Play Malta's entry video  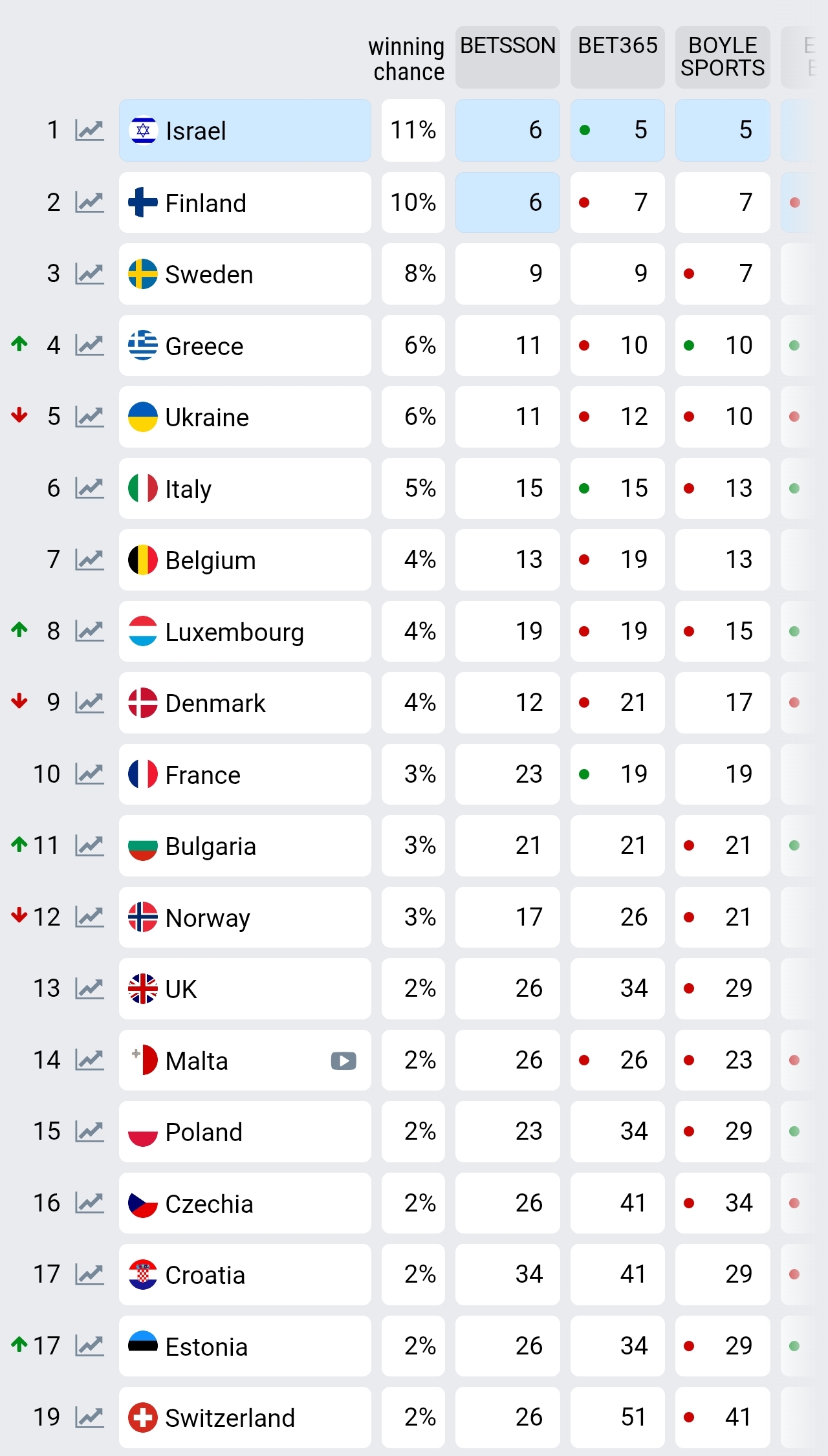click(x=343, y=1060)
